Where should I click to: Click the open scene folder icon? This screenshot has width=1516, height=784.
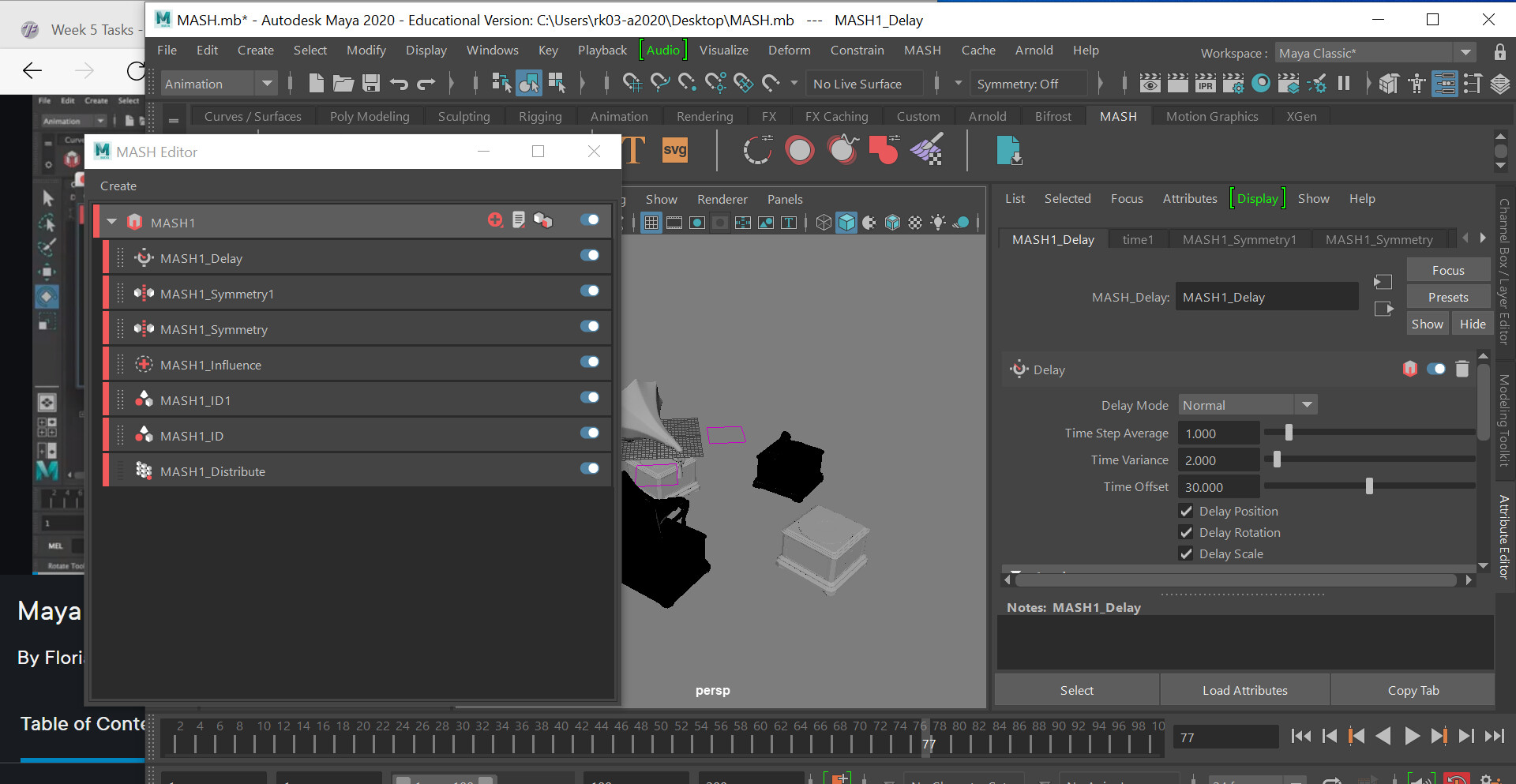[343, 83]
